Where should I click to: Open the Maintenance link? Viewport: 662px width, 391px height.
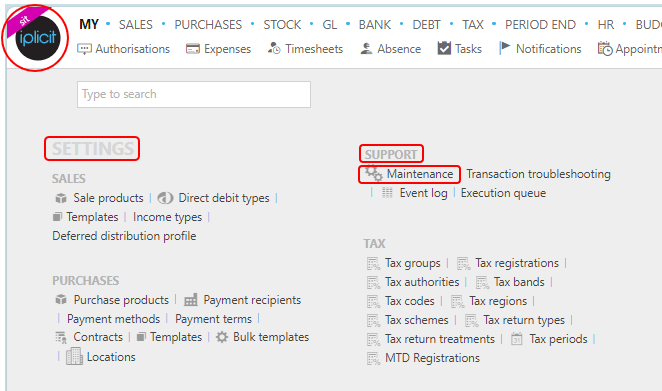[x=420, y=174]
